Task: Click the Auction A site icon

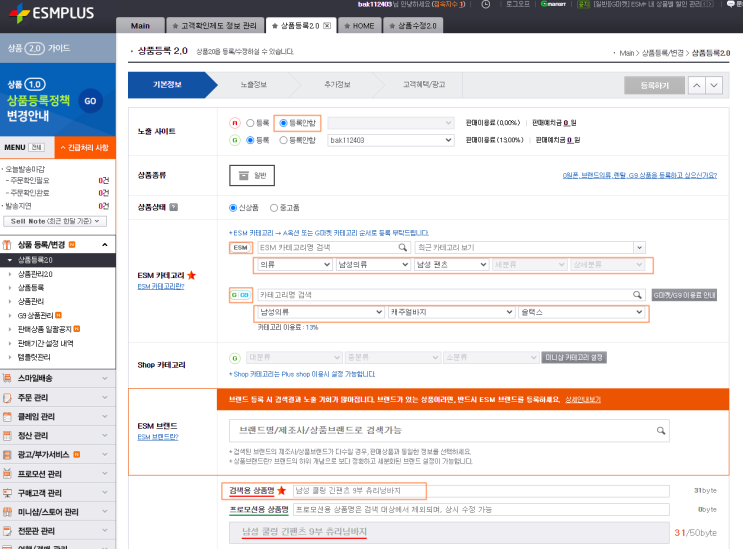Action: [x=235, y=123]
